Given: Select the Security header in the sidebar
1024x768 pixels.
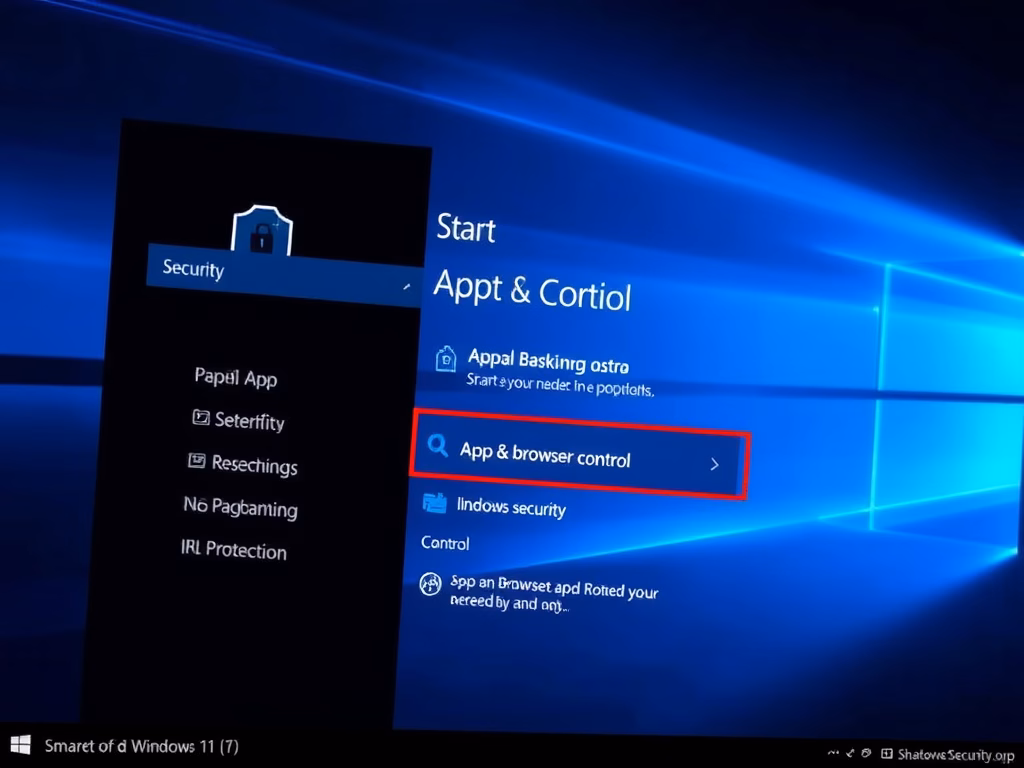Looking at the screenshot, I should [285, 275].
